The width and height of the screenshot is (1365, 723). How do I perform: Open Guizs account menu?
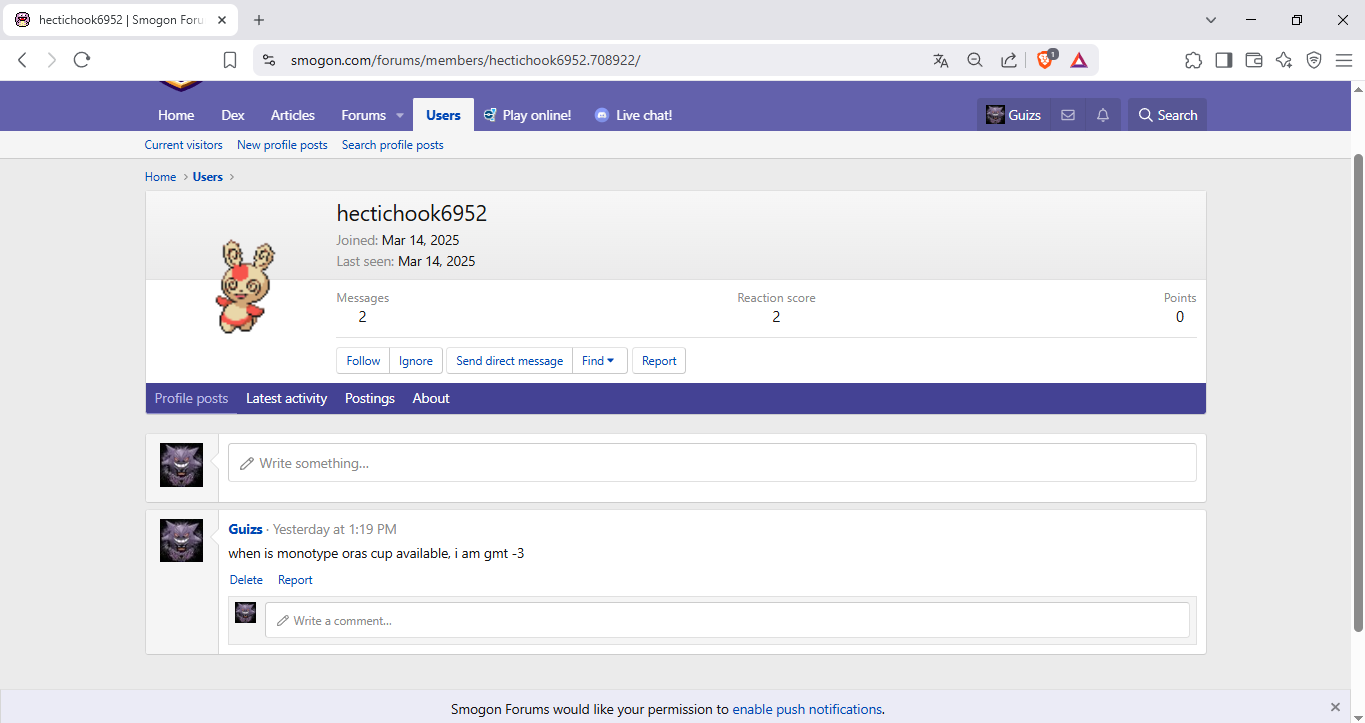(1013, 115)
